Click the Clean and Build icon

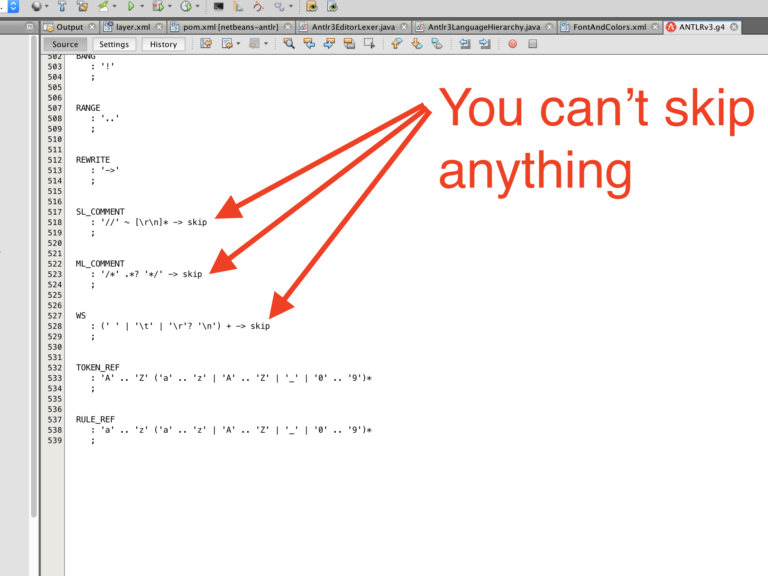(x=82, y=6)
